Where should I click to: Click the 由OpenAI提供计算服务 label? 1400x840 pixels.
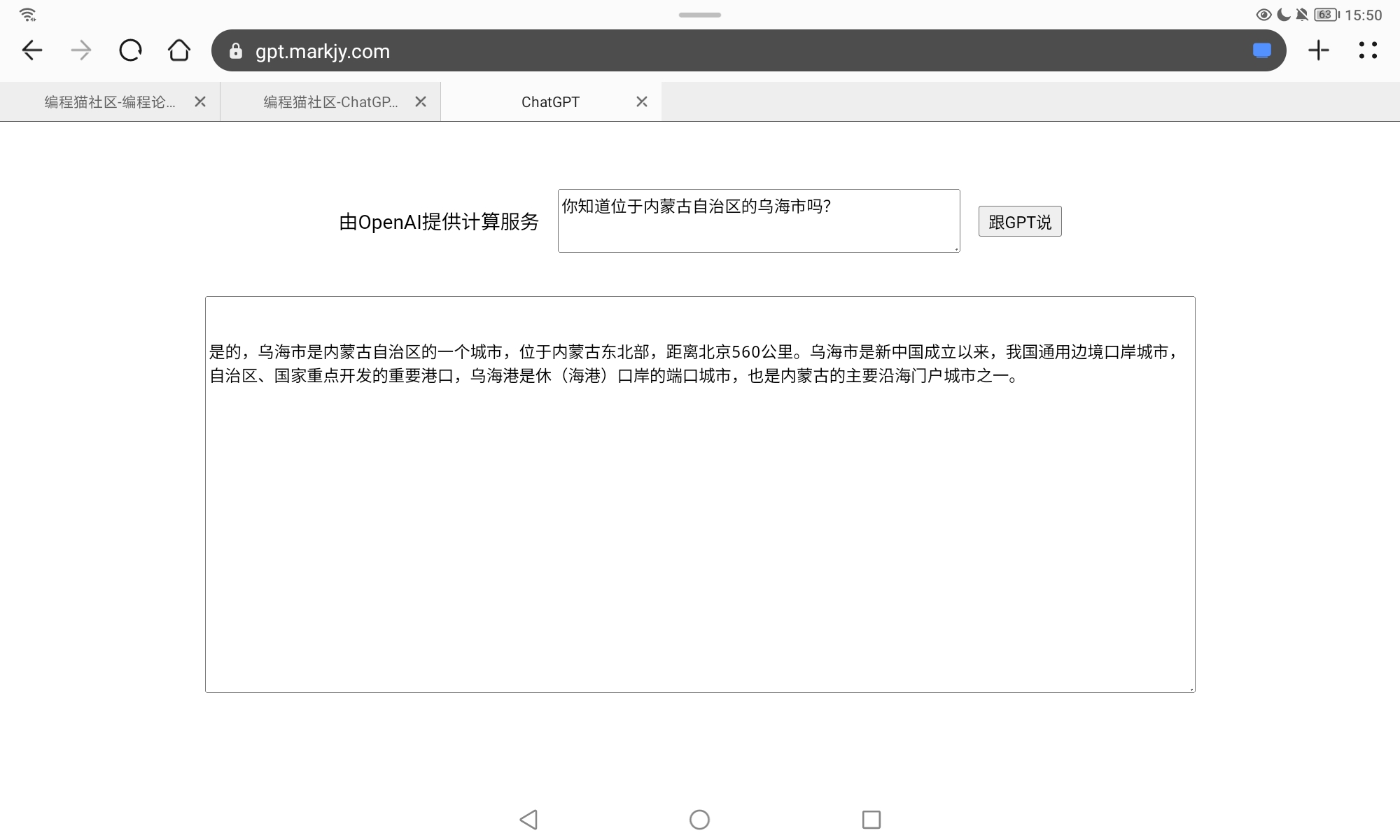point(439,222)
